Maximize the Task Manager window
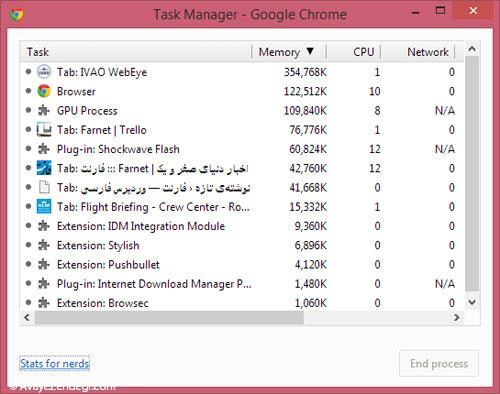The height and width of the screenshot is (394, 500). (440, 11)
